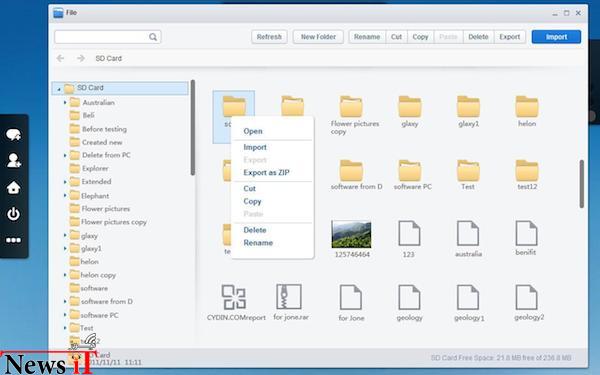Viewport: 600px width, 375px height.
Task: Collapse the SD Card tree root
Action: click(59, 89)
